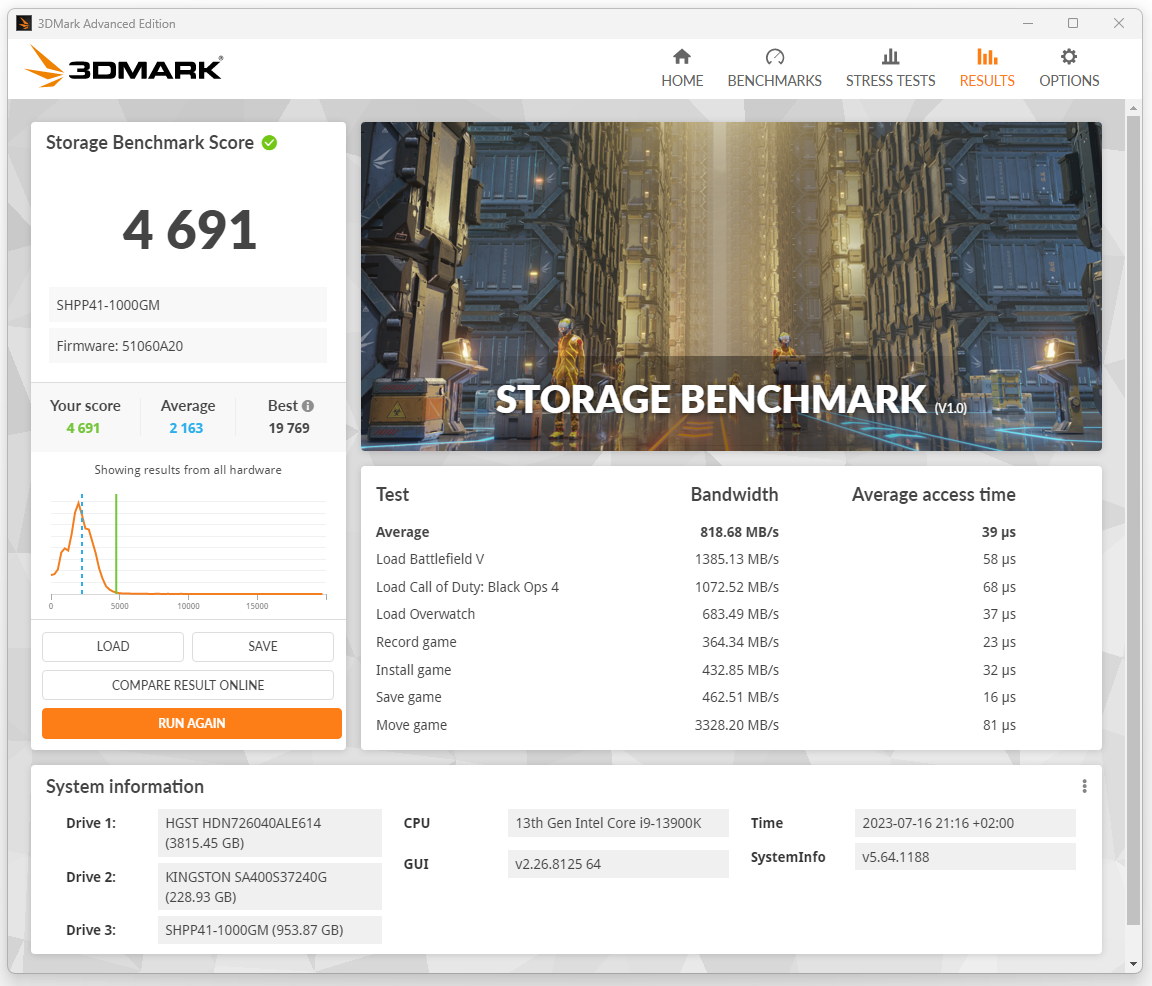Click the info icon next to Best
Viewport: 1152px width, 986px height.
click(x=308, y=406)
